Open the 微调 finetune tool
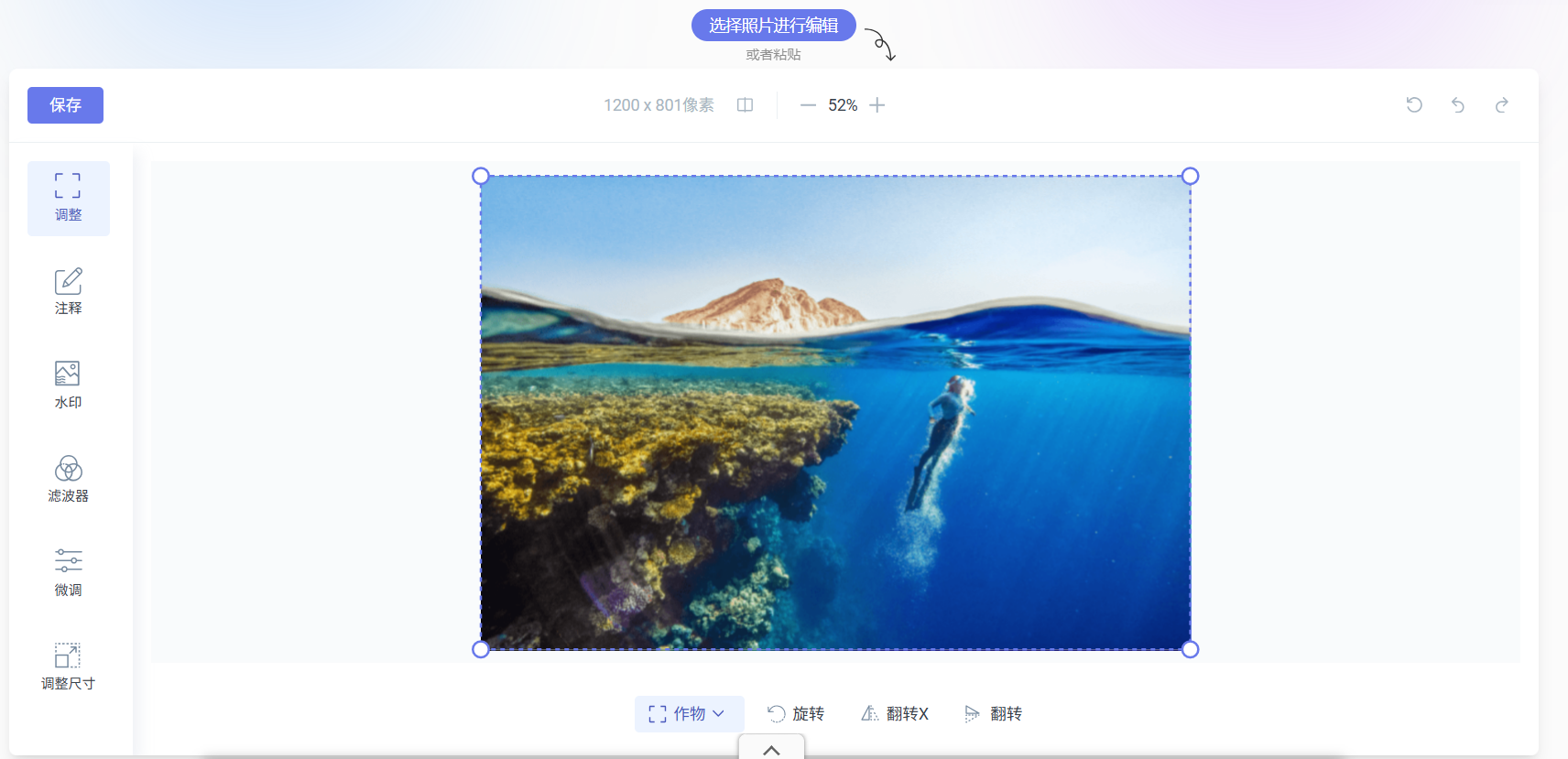Viewport: 1568px width, 759px height. pos(69,573)
